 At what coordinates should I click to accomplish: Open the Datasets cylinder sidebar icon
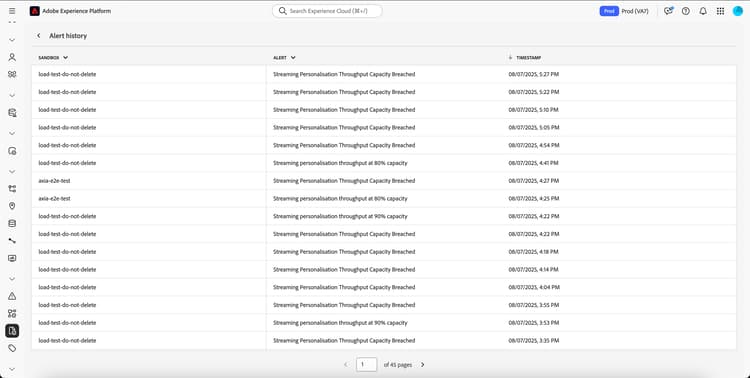tap(12, 223)
